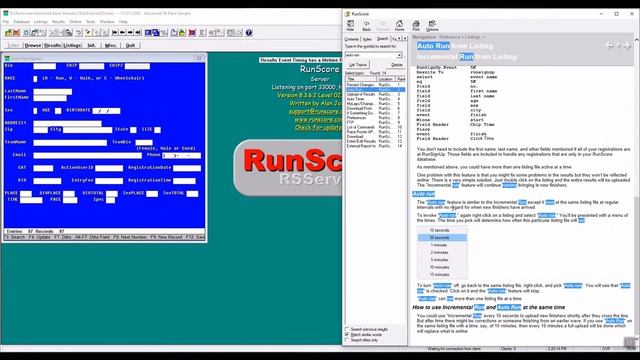Open the Results menu
The width and height of the screenshot is (640, 360).
pyautogui.click(x=58, y=22)
